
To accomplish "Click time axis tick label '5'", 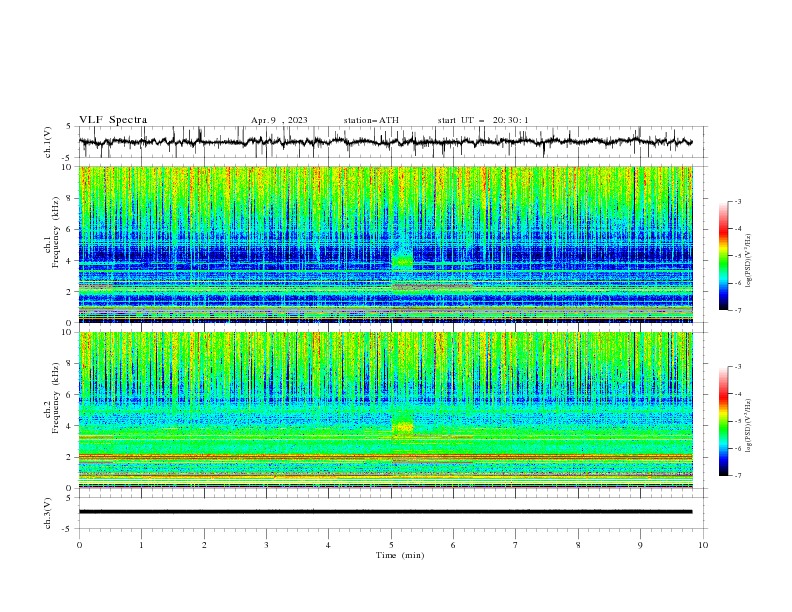I will (x=391, y=545).
